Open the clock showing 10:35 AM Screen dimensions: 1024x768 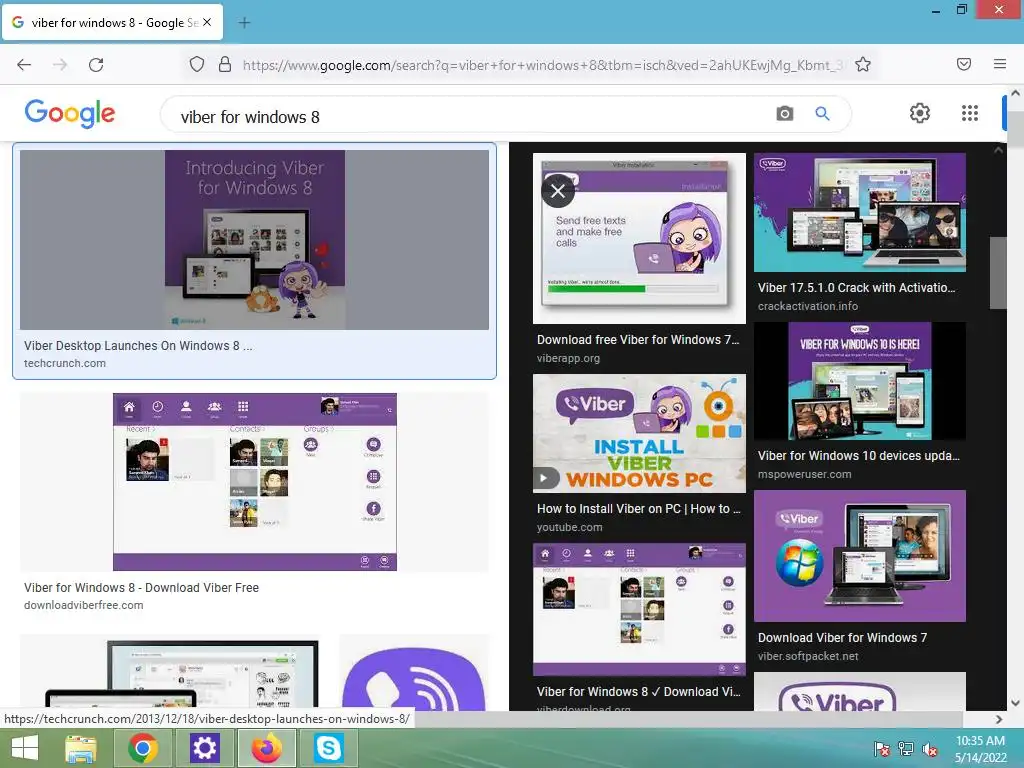(x=980, y=748)
